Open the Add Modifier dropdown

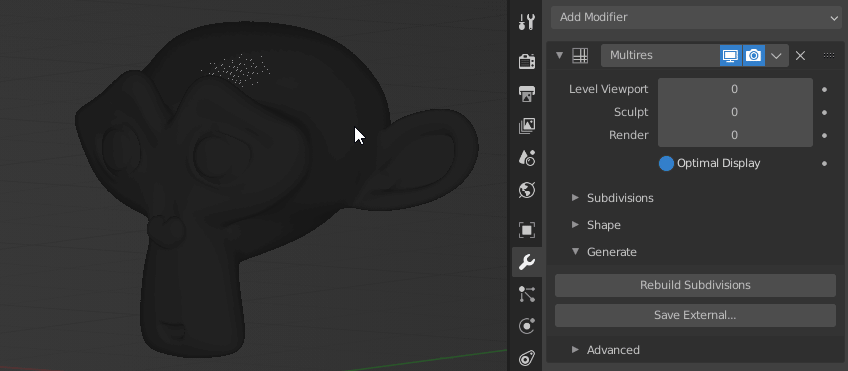[x=696, y=17]
